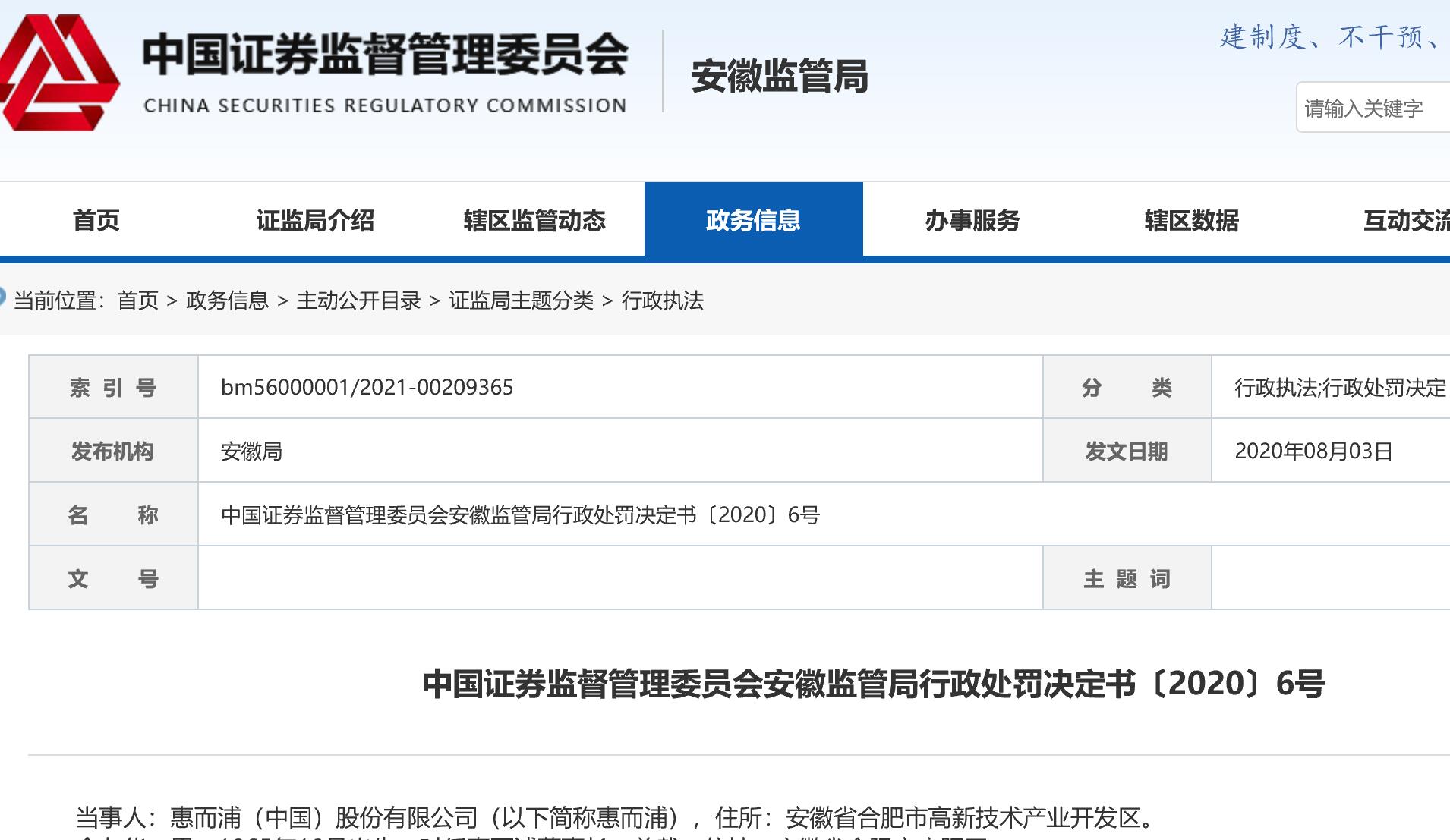Click index number bm56000001/2021-00209365
The height and width of the screenshot is (840, 1450).
tap(367, 387)
